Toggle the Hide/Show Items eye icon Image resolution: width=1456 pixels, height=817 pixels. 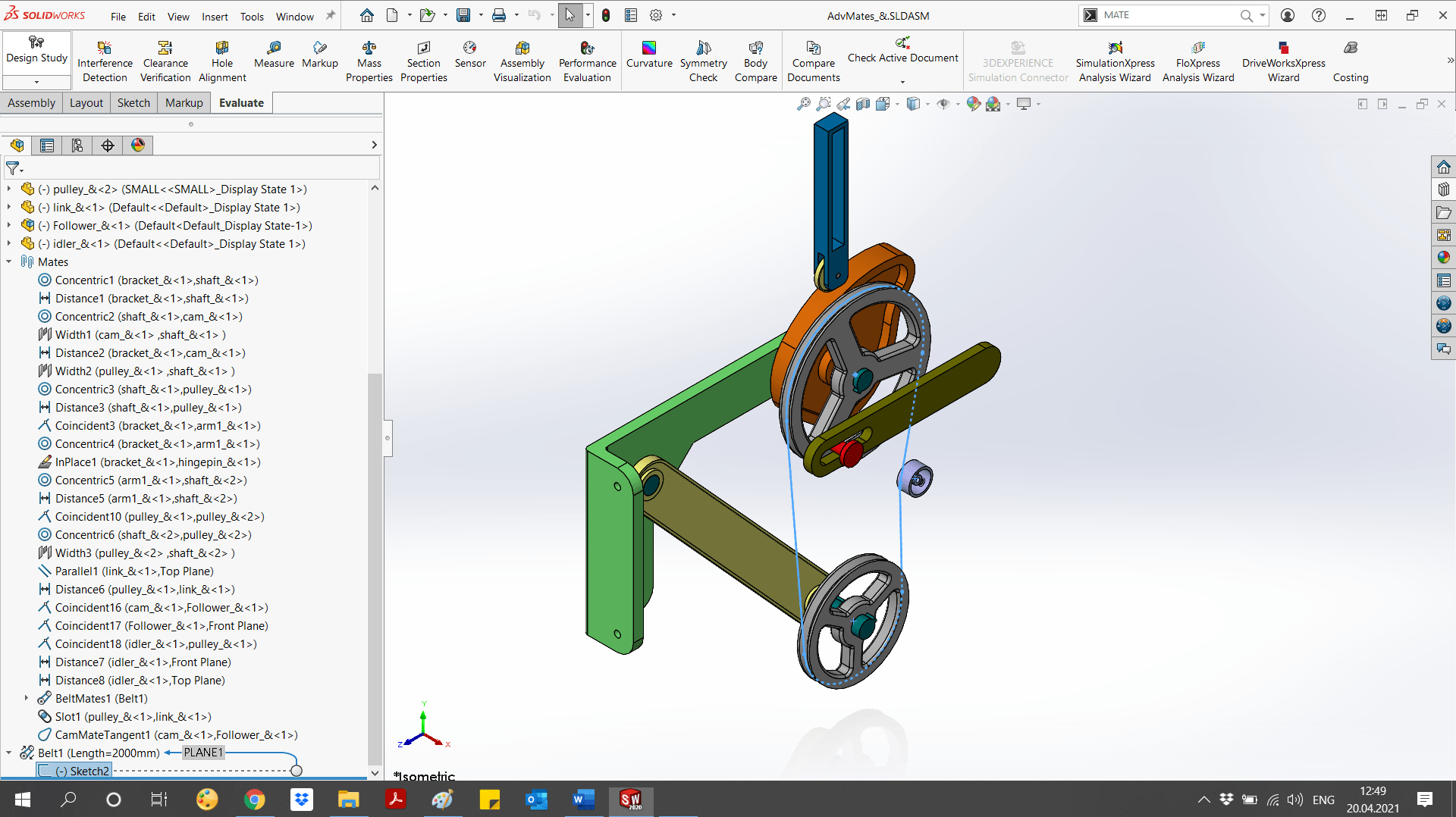[943, 104]
